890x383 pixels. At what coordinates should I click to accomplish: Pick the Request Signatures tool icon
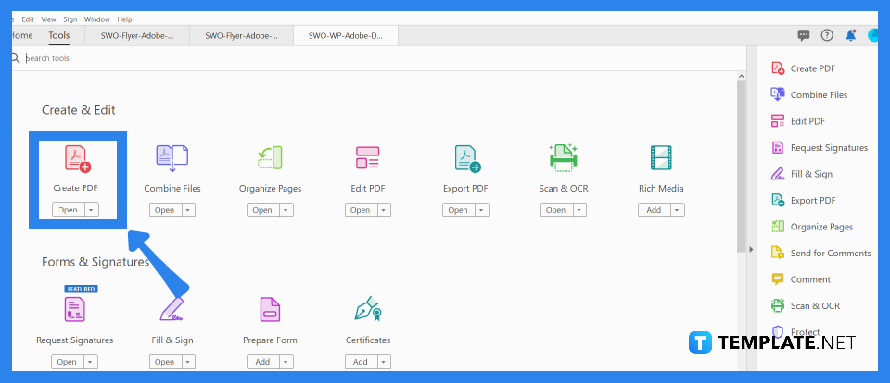click(74, 309)
